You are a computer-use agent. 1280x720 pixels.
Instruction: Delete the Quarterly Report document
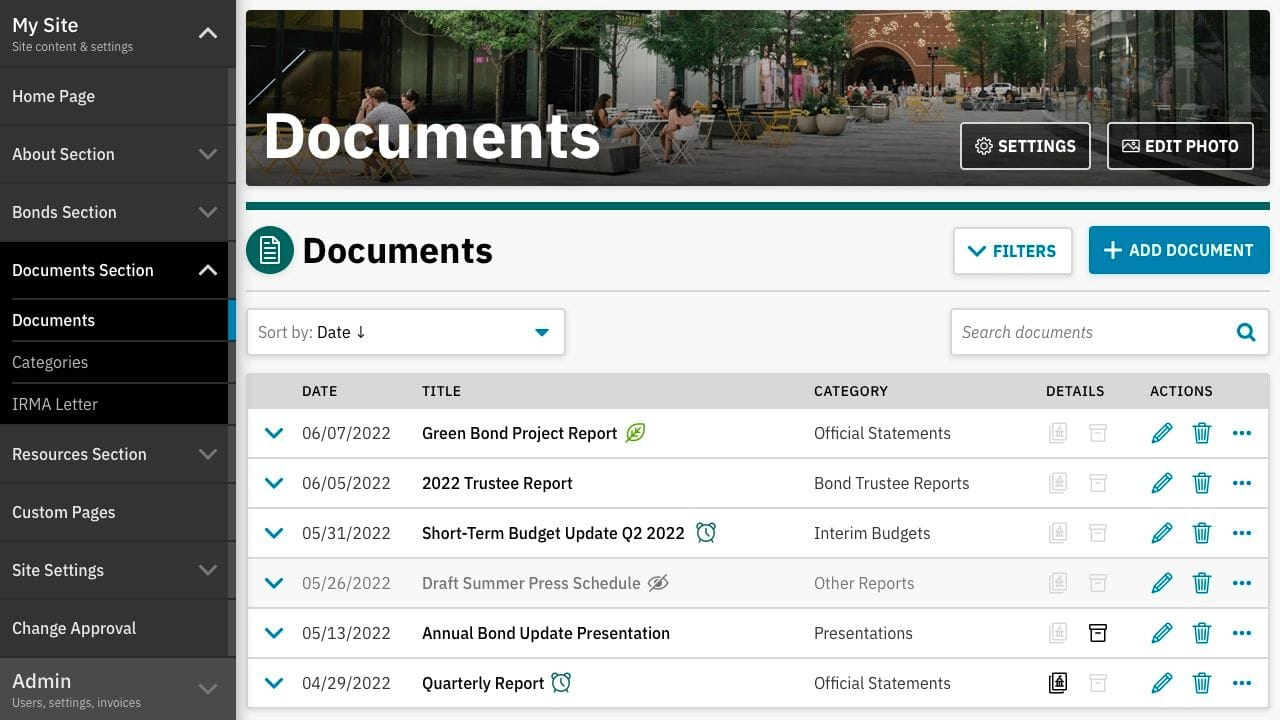click(x=1202, y=683)
